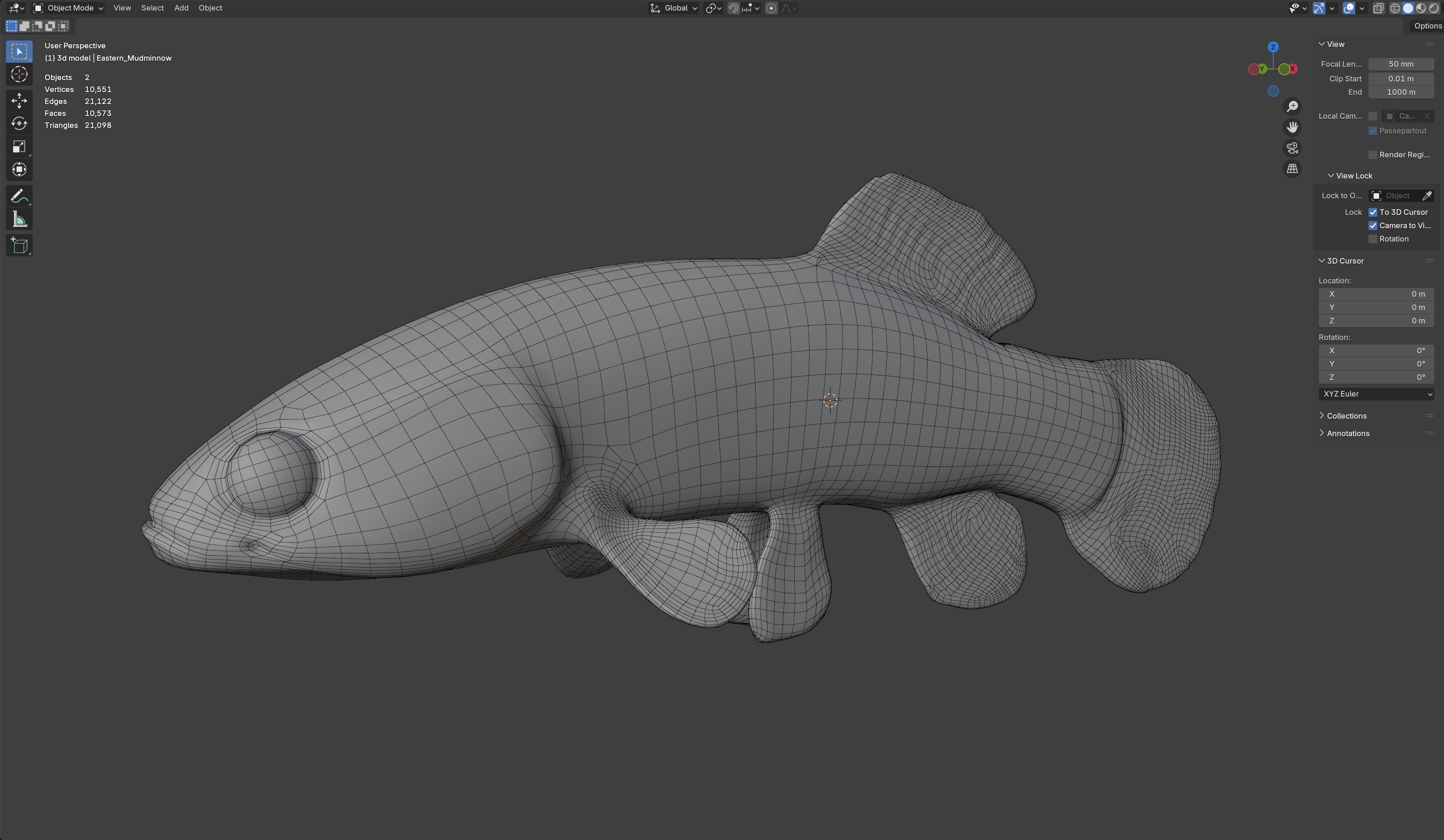Select the Rotate tool
The width and height of the screenshot is (1444, 840).
(19, 123)
